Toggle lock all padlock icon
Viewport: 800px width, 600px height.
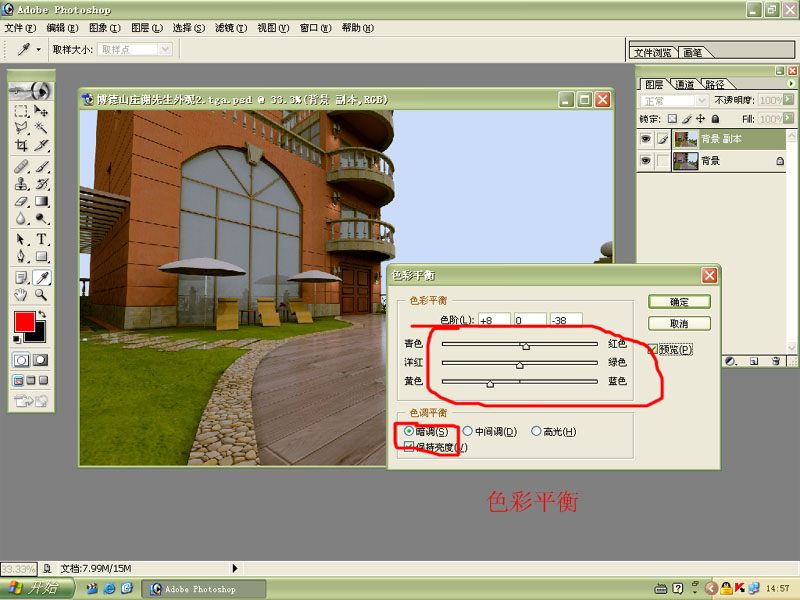(x=715, y=119)
